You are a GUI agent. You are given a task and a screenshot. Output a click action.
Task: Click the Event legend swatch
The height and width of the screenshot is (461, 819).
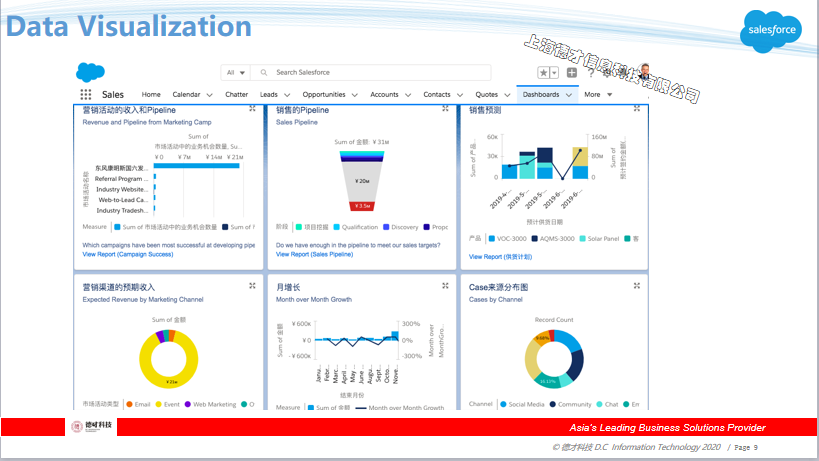pyautogui.click(x=158, y=404)
